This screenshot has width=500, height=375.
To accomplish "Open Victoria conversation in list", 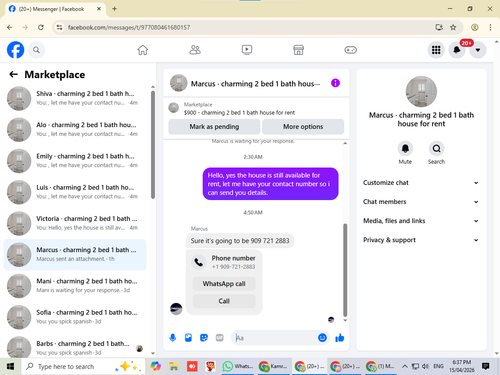I will click(x=75, y=223).
